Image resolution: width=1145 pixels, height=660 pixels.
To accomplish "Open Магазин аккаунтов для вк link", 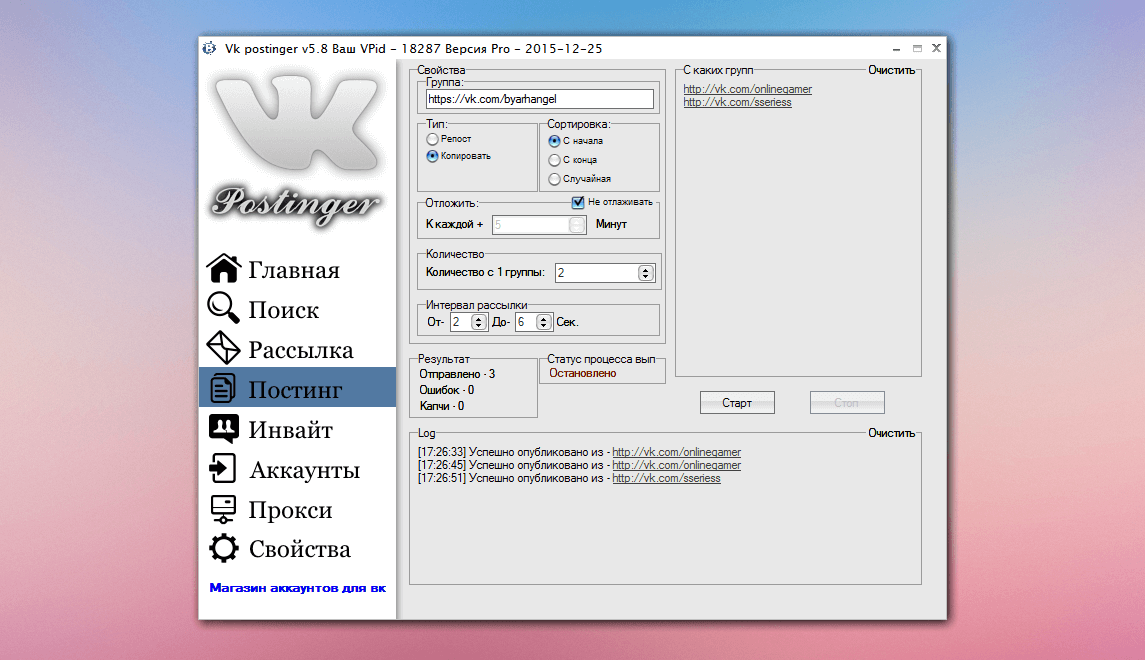I will 297,588.
